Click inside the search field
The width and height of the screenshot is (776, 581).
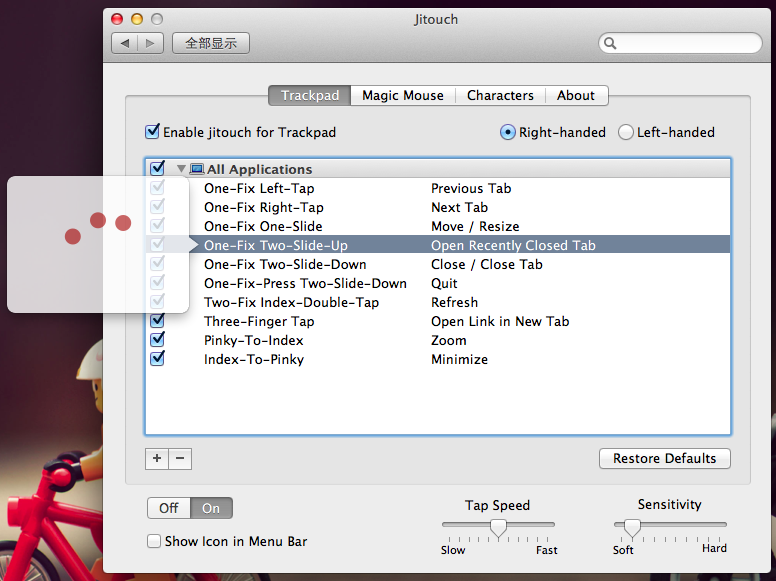(x=680, y=43)
